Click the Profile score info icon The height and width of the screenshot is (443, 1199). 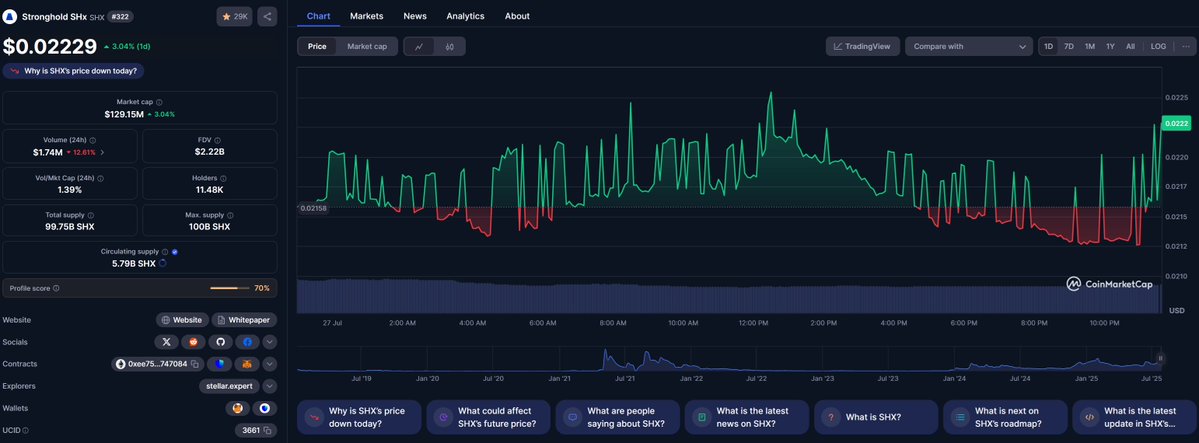click(x=56, y=288)
